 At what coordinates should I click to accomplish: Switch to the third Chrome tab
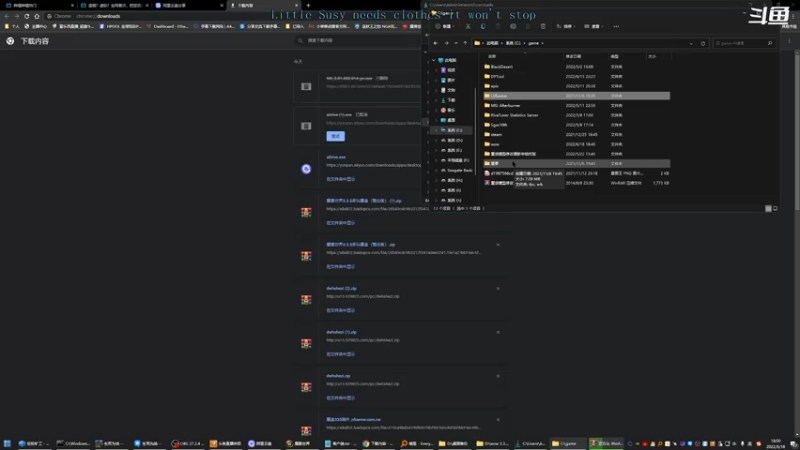(x=188, y=5)
